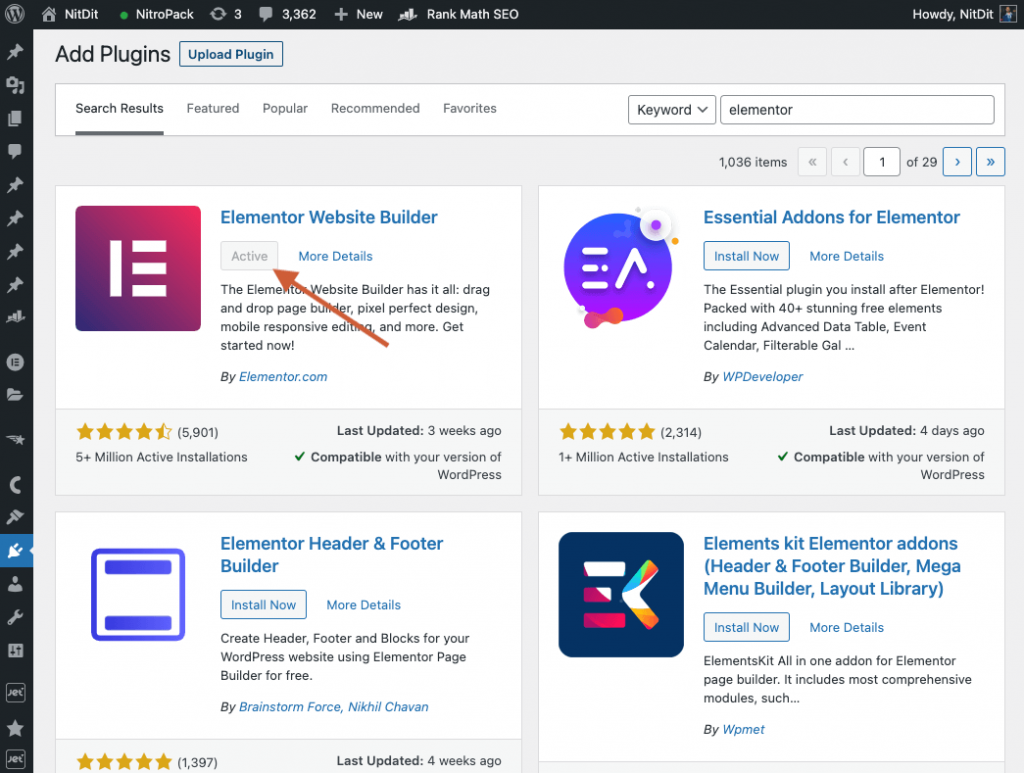Visit author link WPDeveloper

point(763,377)
